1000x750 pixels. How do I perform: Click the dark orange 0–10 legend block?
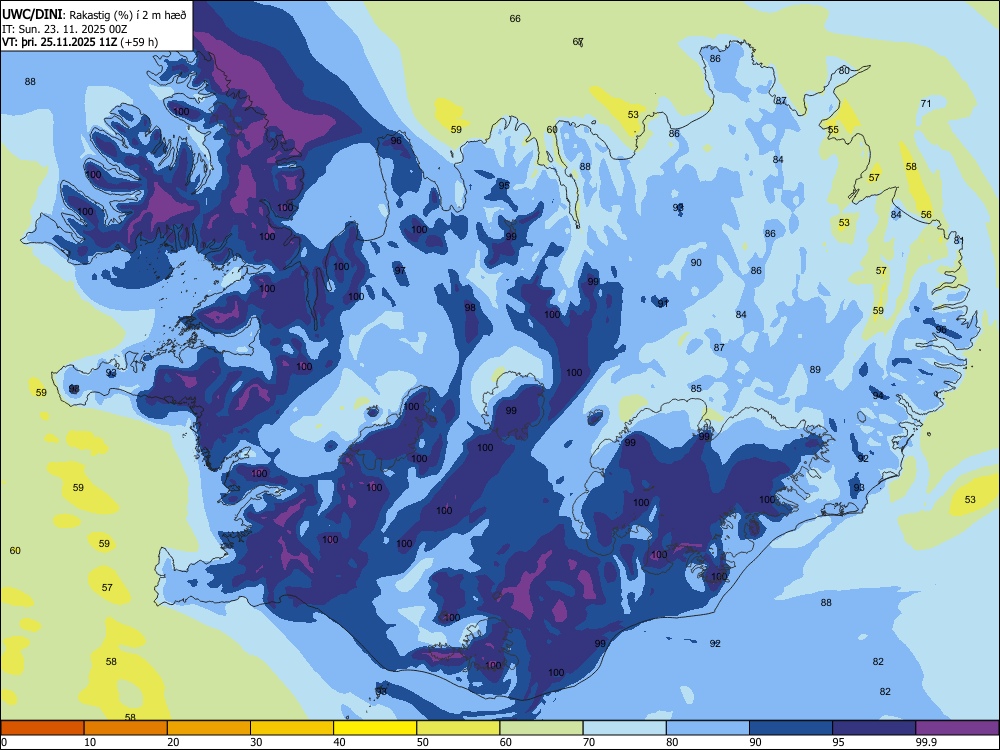42,728
